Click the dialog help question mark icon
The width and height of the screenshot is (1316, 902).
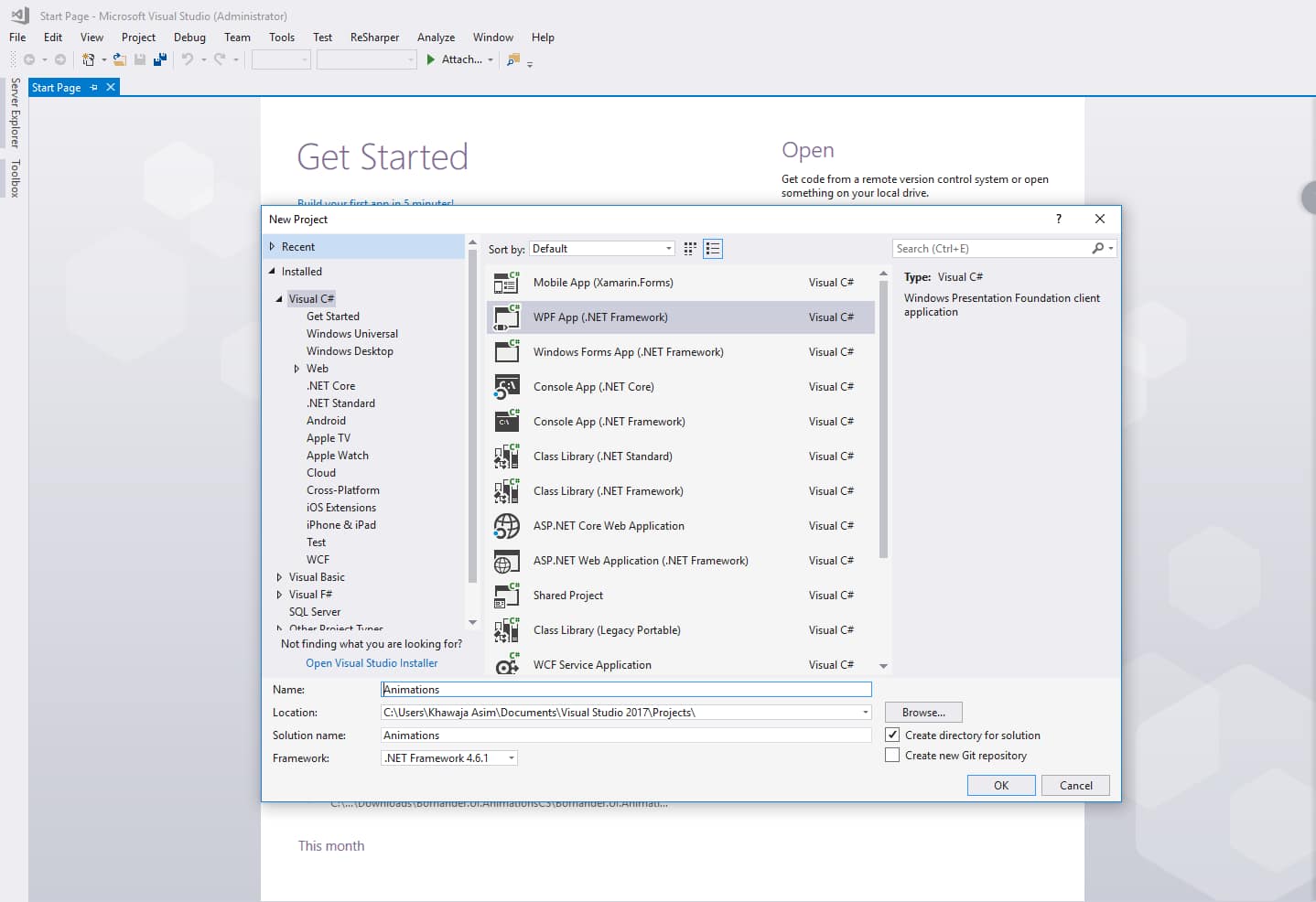1059,219
